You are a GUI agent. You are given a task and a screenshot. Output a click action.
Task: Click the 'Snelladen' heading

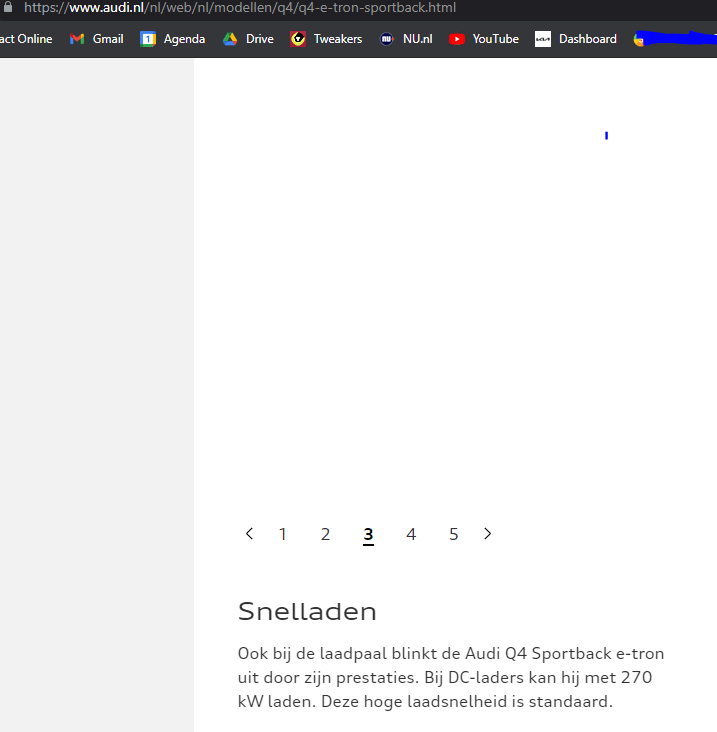pyautogui.click(x=307, y=612)
